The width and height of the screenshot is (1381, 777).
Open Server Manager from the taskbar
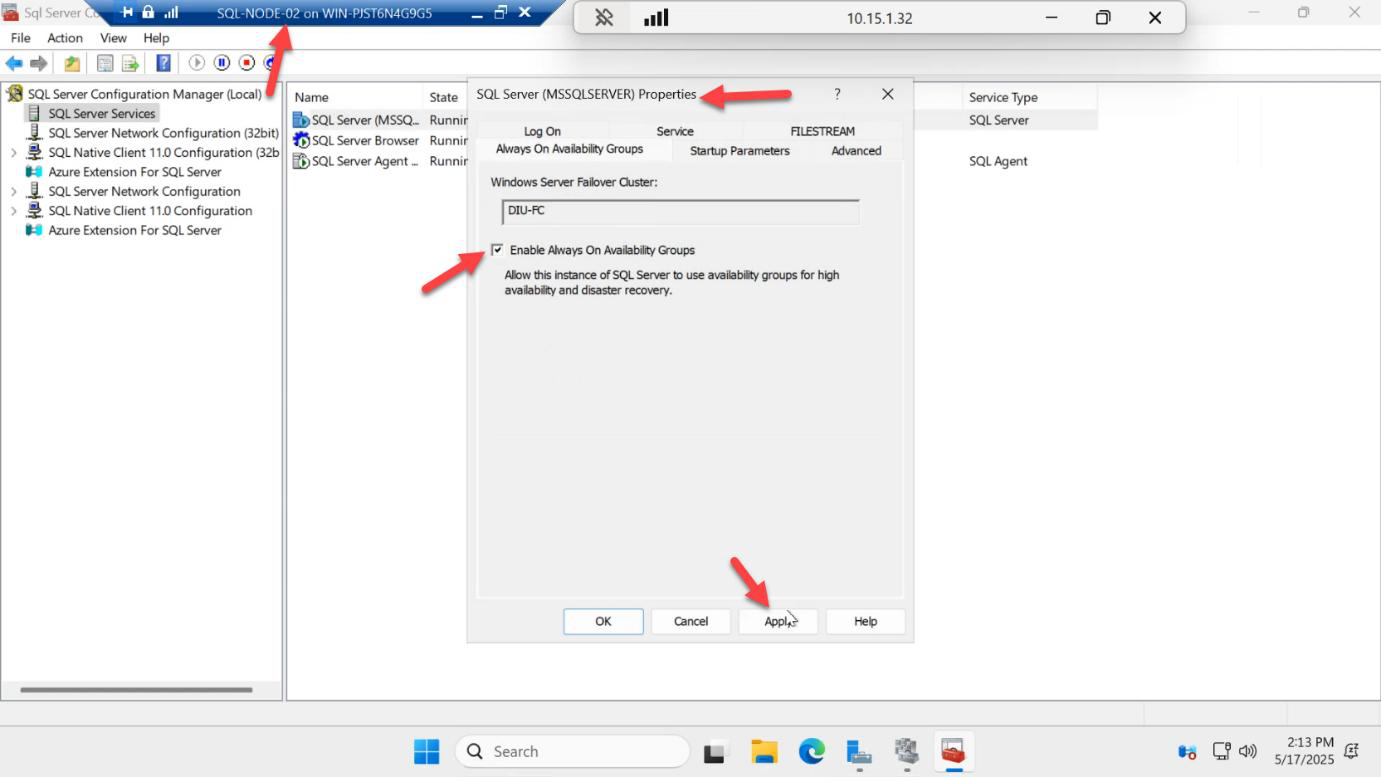(859, 751)
